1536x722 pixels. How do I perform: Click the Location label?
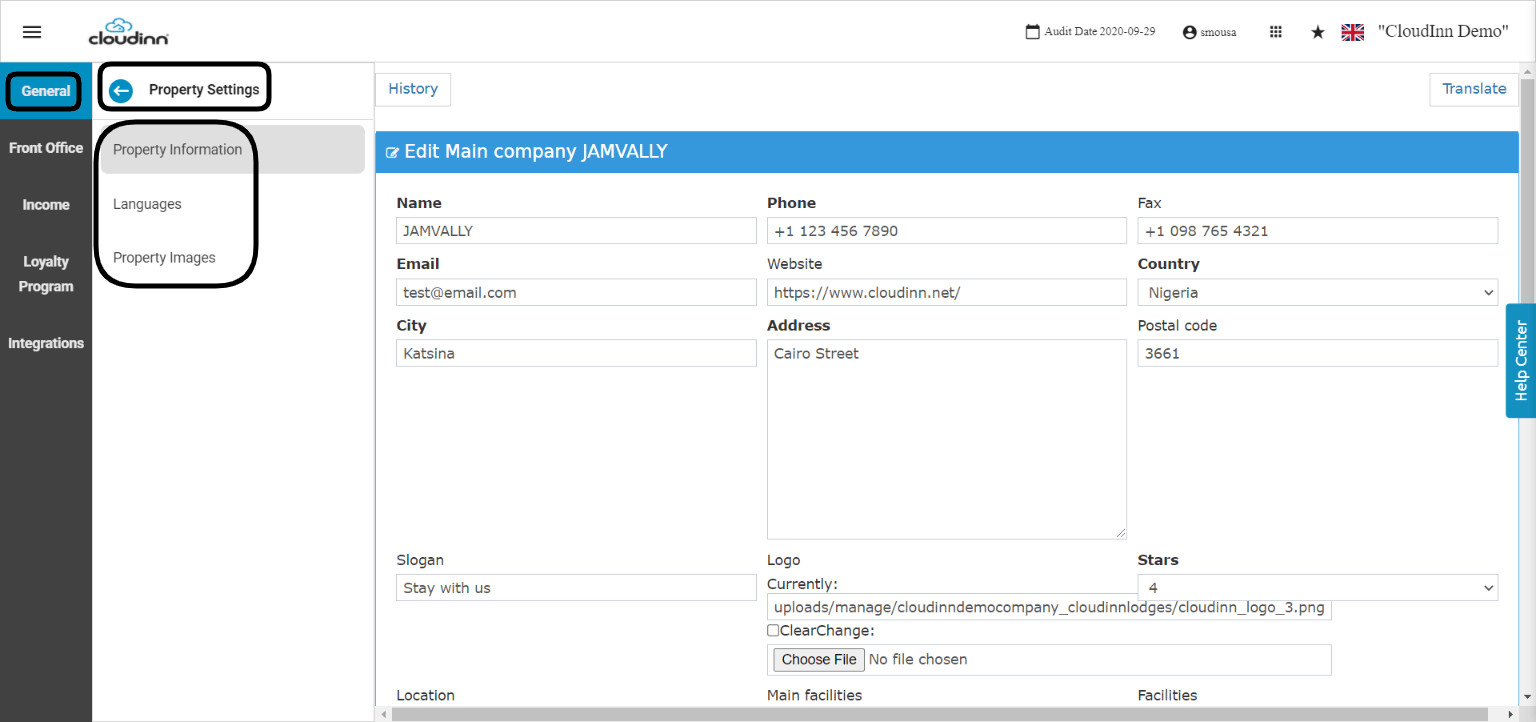(425, 695)
